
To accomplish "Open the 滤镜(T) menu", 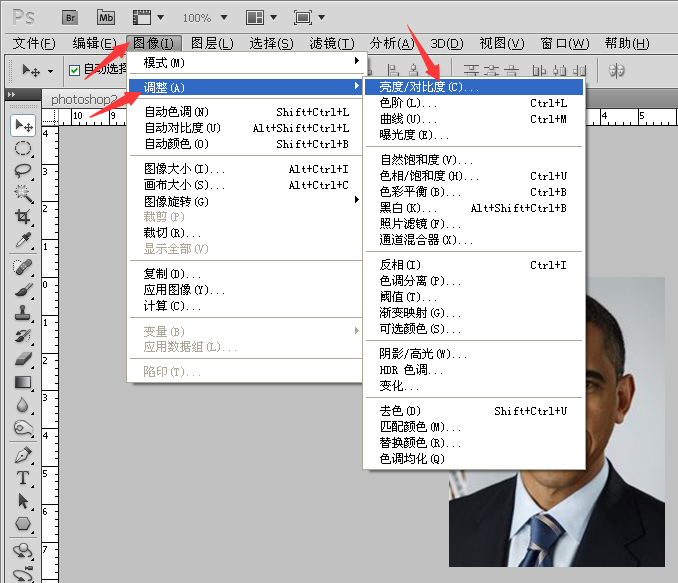I will coord(332,43).
